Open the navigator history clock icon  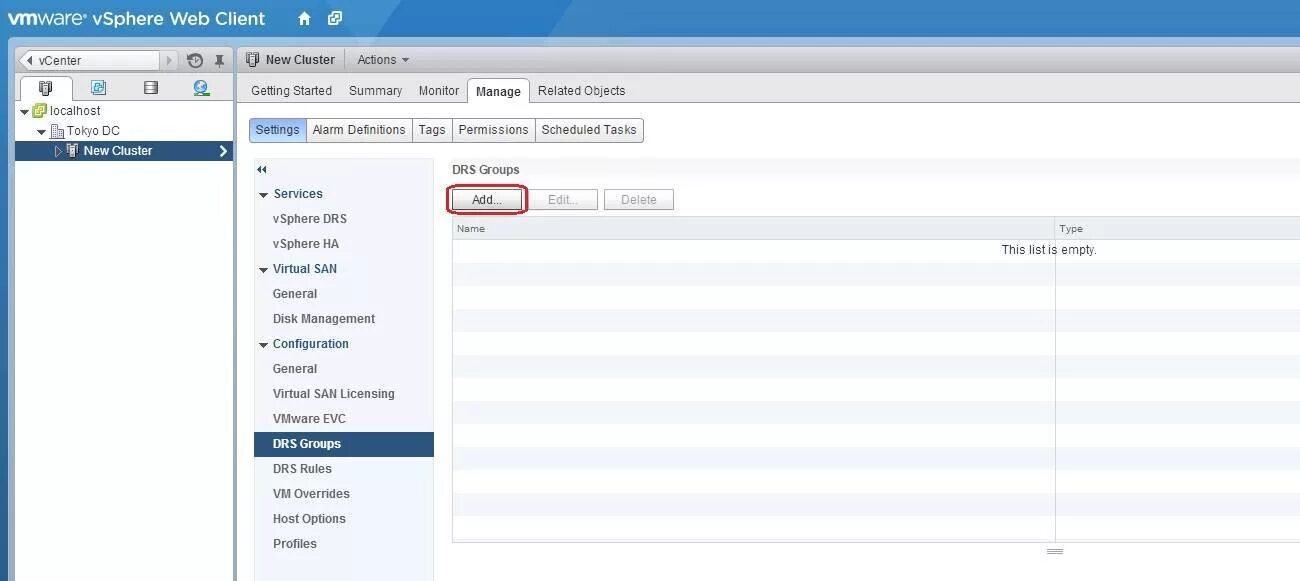point(195,60)
